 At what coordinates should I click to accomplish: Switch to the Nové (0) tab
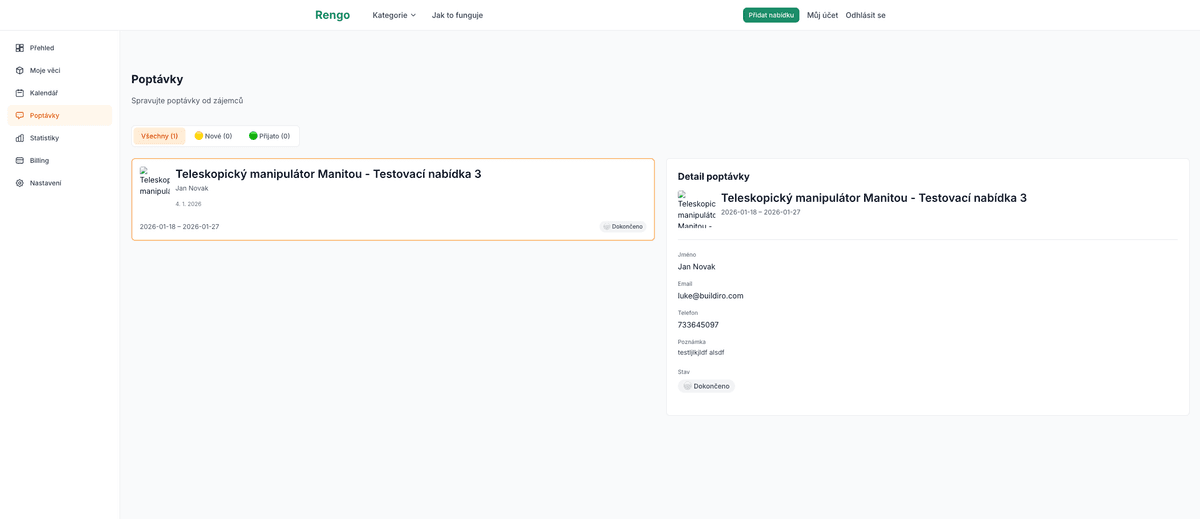tap(213, 136)
